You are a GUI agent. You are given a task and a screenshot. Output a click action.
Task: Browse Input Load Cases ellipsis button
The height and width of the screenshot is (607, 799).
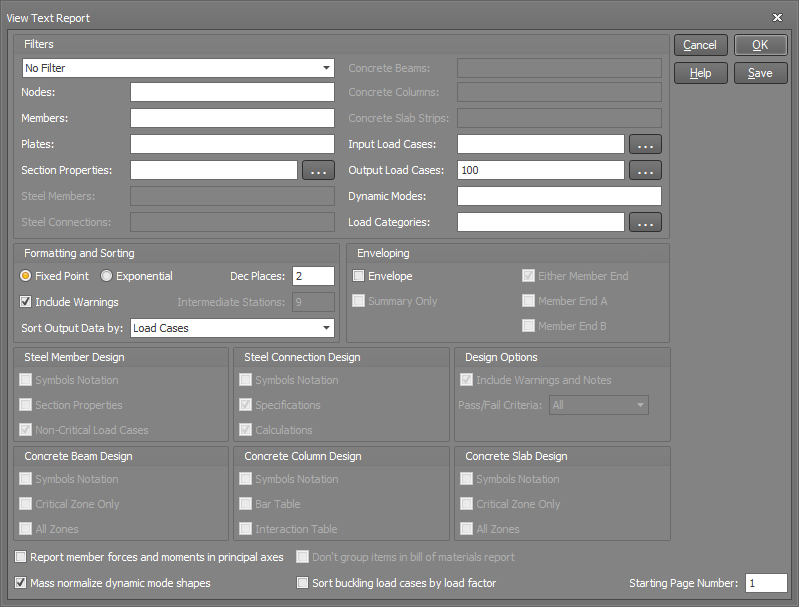(x=645, y=144)
